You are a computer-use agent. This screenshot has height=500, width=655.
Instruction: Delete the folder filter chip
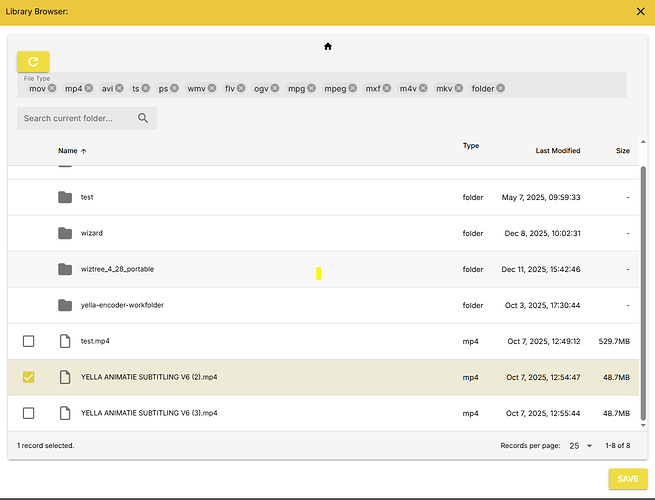501,88
